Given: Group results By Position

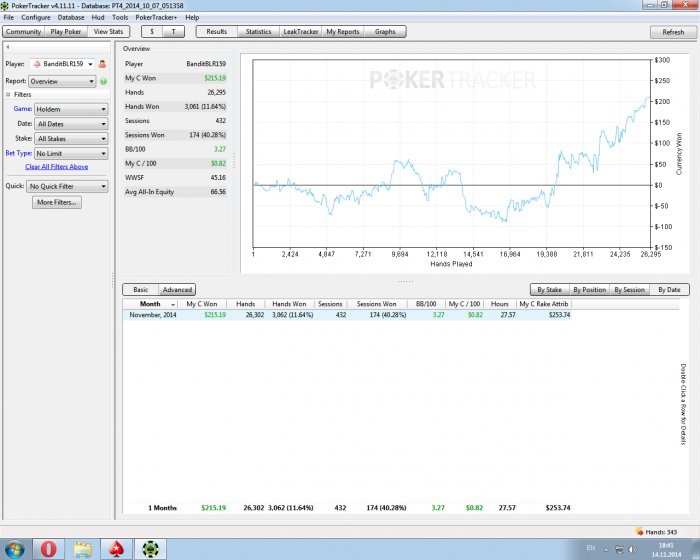Looking at the screenshot, I should (589, 290).
